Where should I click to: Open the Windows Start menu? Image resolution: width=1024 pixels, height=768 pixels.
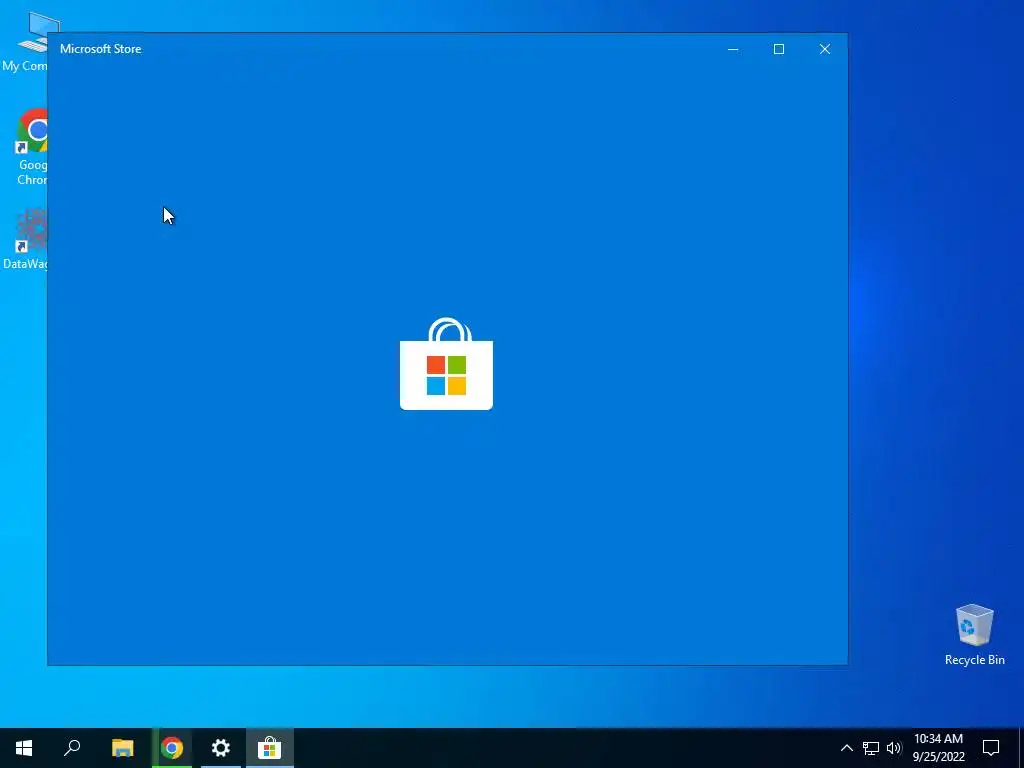[24, 748]
